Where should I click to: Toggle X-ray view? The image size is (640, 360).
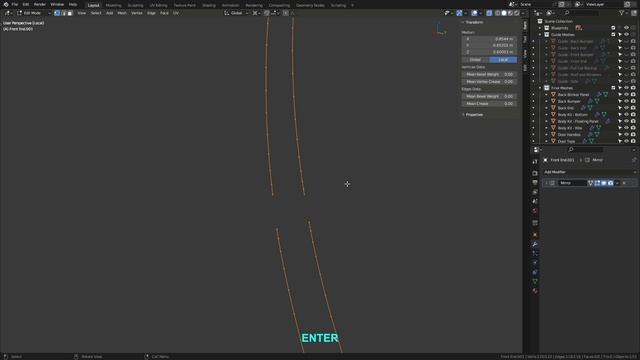pos(489,13)
